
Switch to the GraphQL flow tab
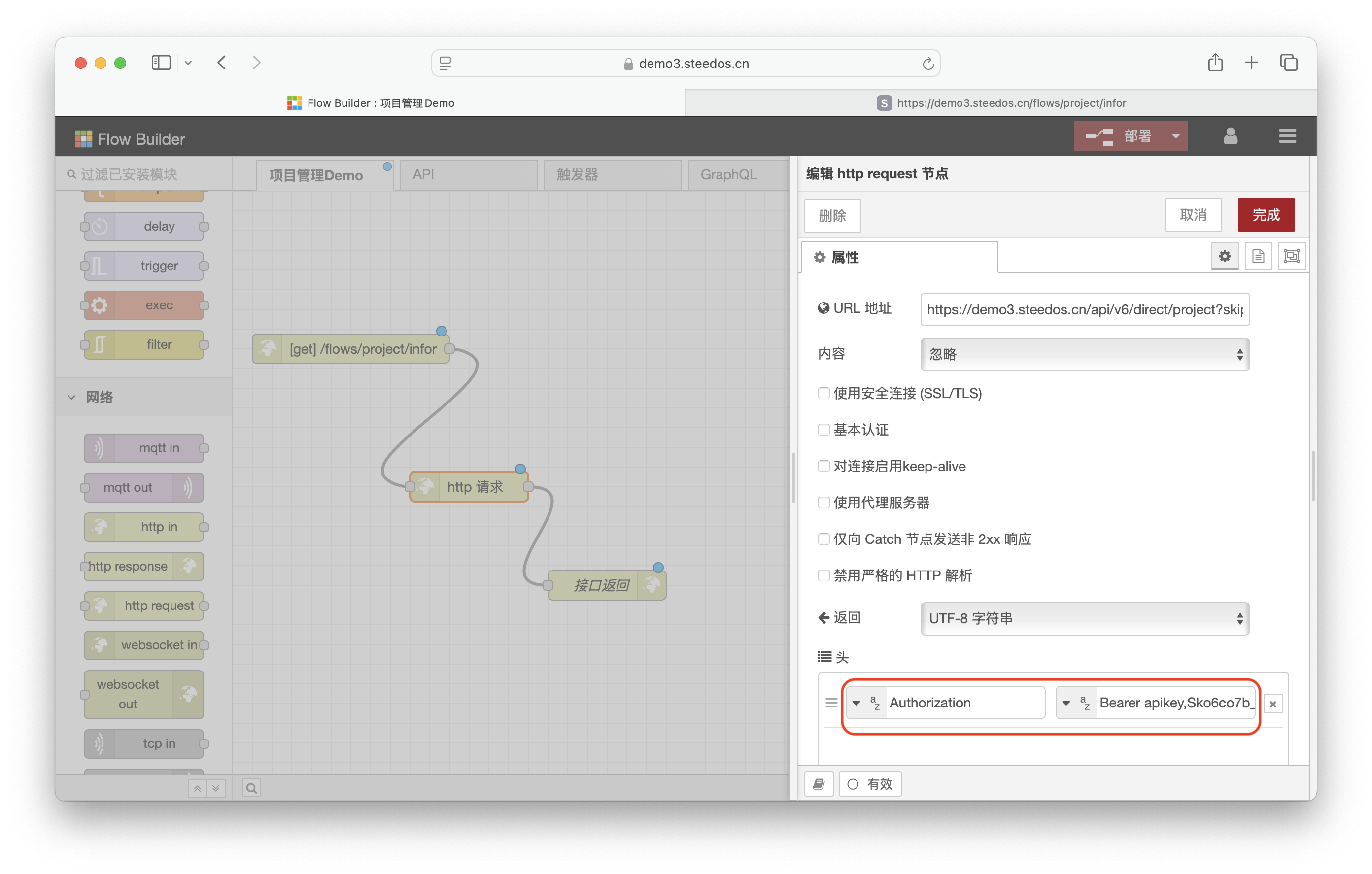click(x=738, y=175)
